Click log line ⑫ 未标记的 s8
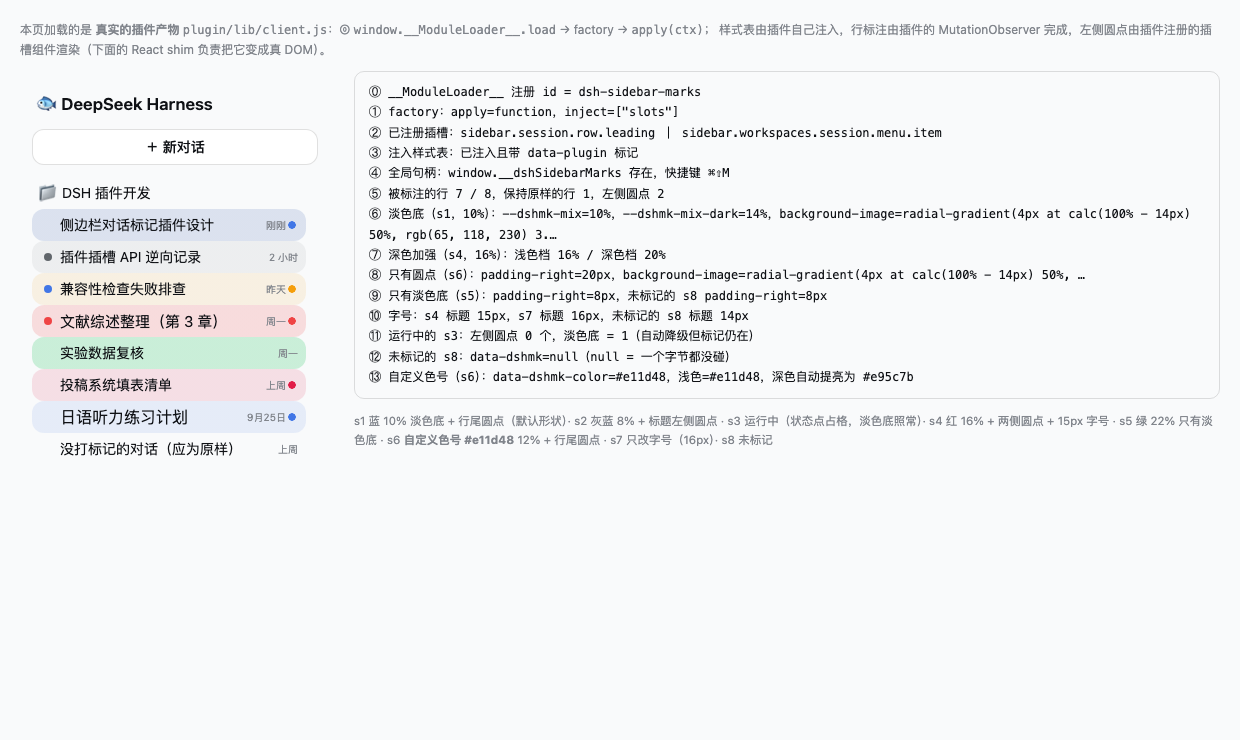This screenshot has height=740, width=1240. tap(548, 357)
